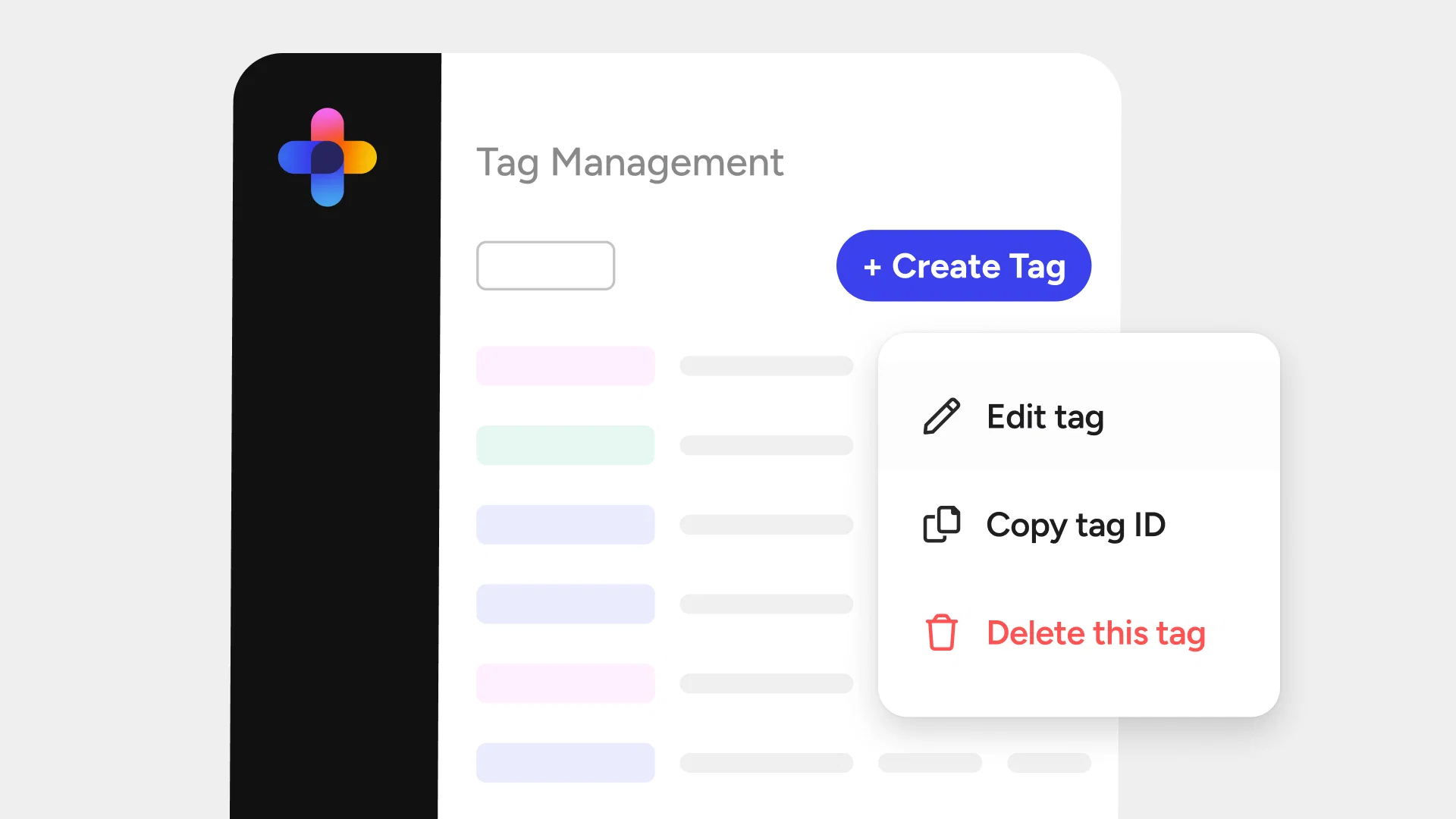
Task: Select the last lavender tag in bottom row
Action: tap(565, 762)
